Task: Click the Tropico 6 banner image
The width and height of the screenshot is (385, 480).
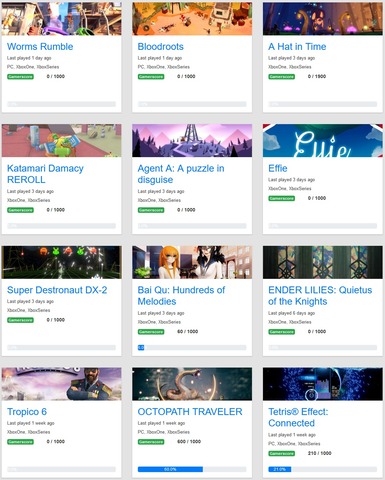Action: [x=61, y=384]
